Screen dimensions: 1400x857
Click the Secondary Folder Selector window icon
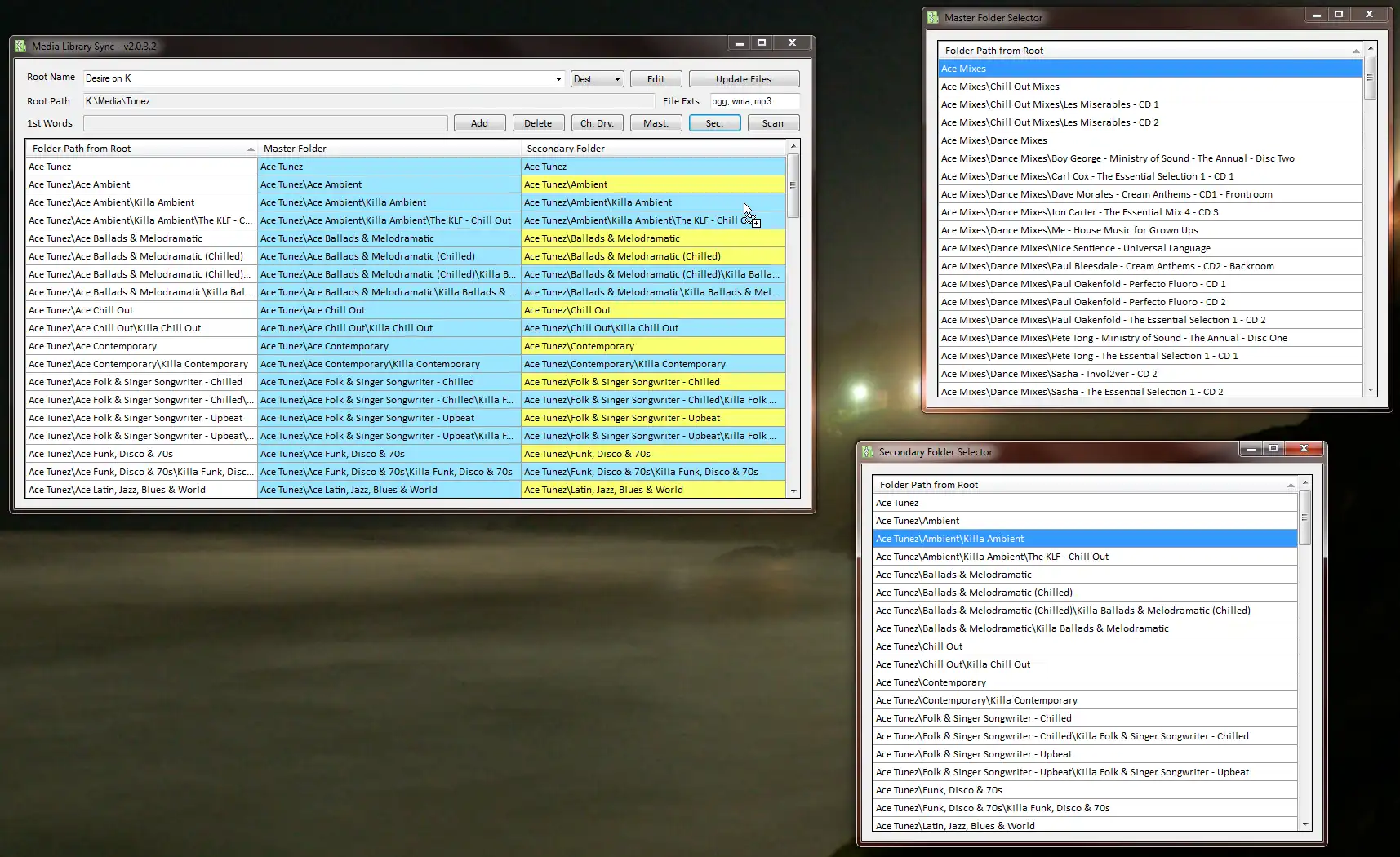click(868, 451)
